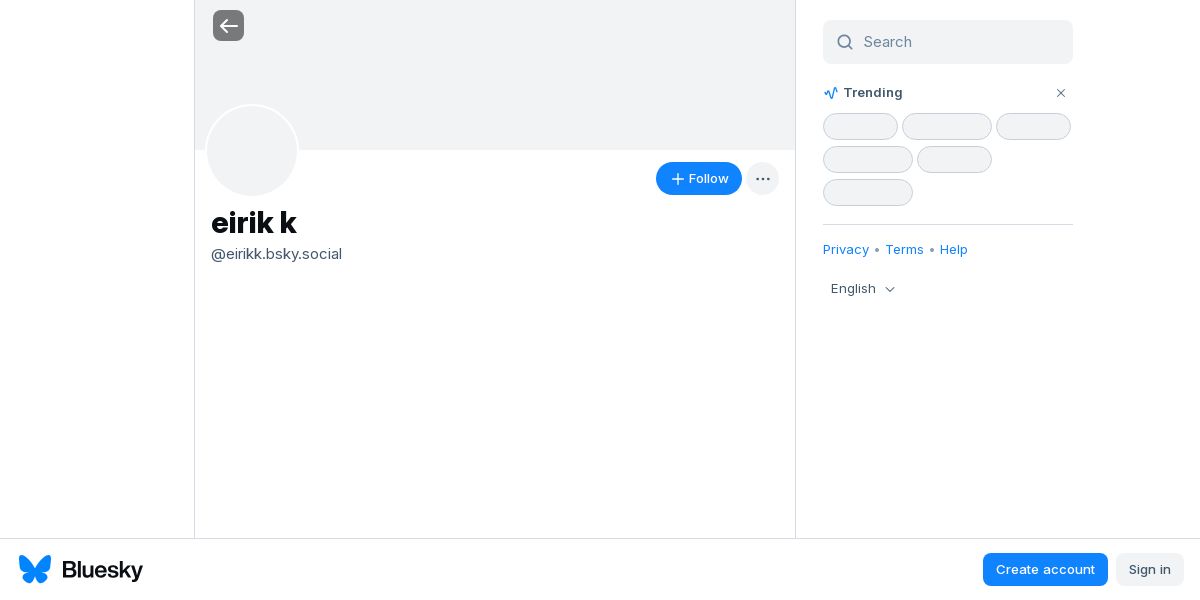The width and height of the screenshot is (1200, 600).
Task: Click the Sign in button
Action: (x=1149, y=569)
